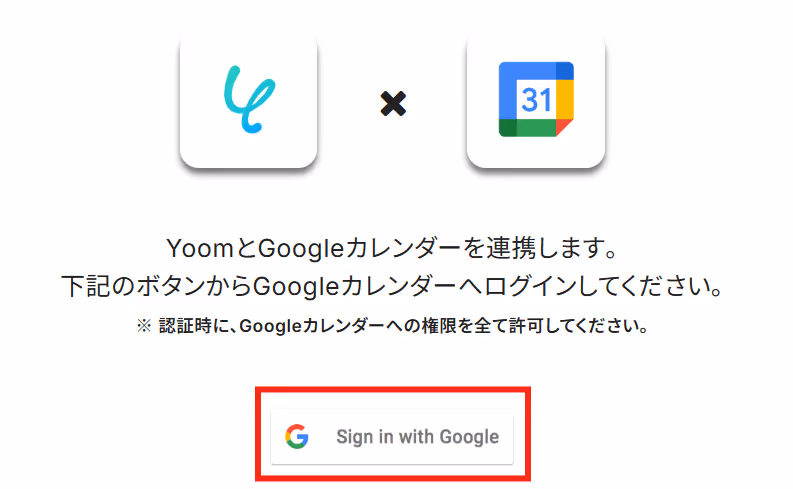Click the red folded corner of calendar icon
This screenshot has height=489, width=793.
point(563,126)
